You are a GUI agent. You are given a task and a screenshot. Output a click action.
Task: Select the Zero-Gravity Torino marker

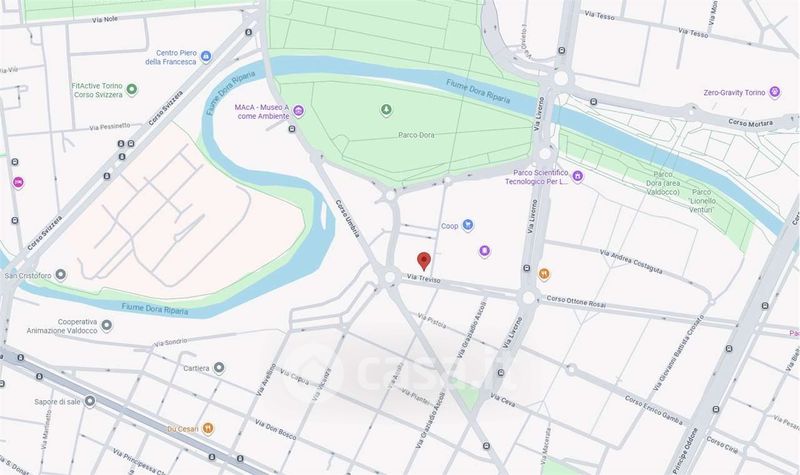774,92
